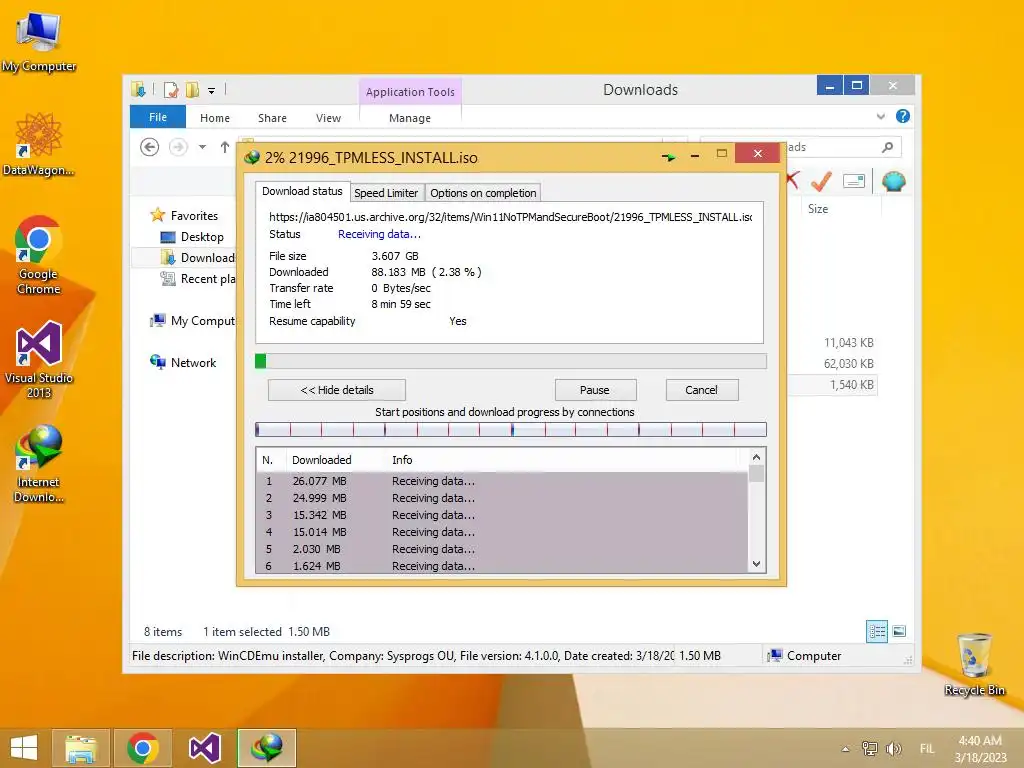
Task: Open the Speed Limiter tab
Action: click(385, 193)
